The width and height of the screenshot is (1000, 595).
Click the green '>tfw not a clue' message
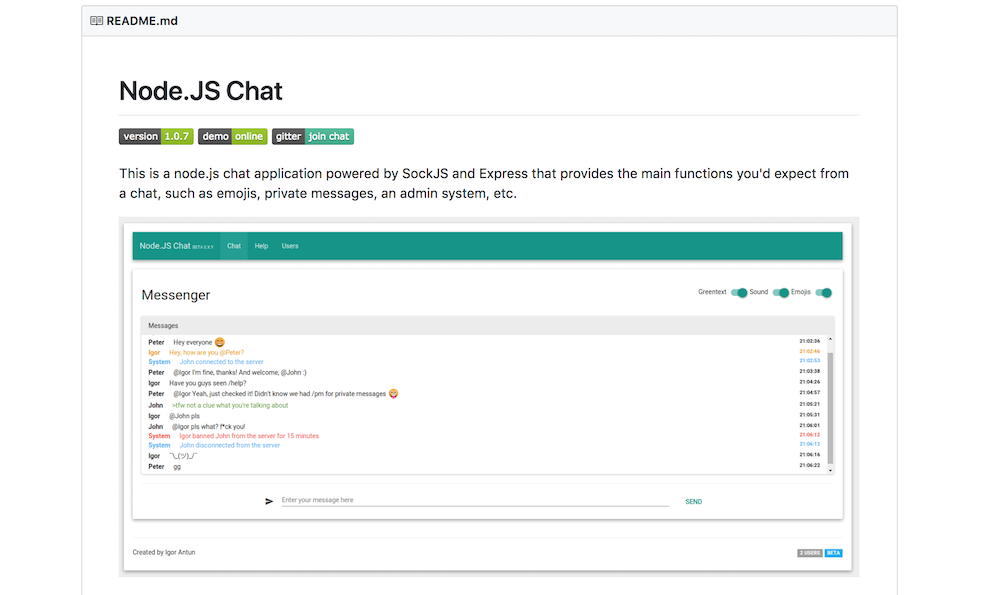tap(230, 406)
